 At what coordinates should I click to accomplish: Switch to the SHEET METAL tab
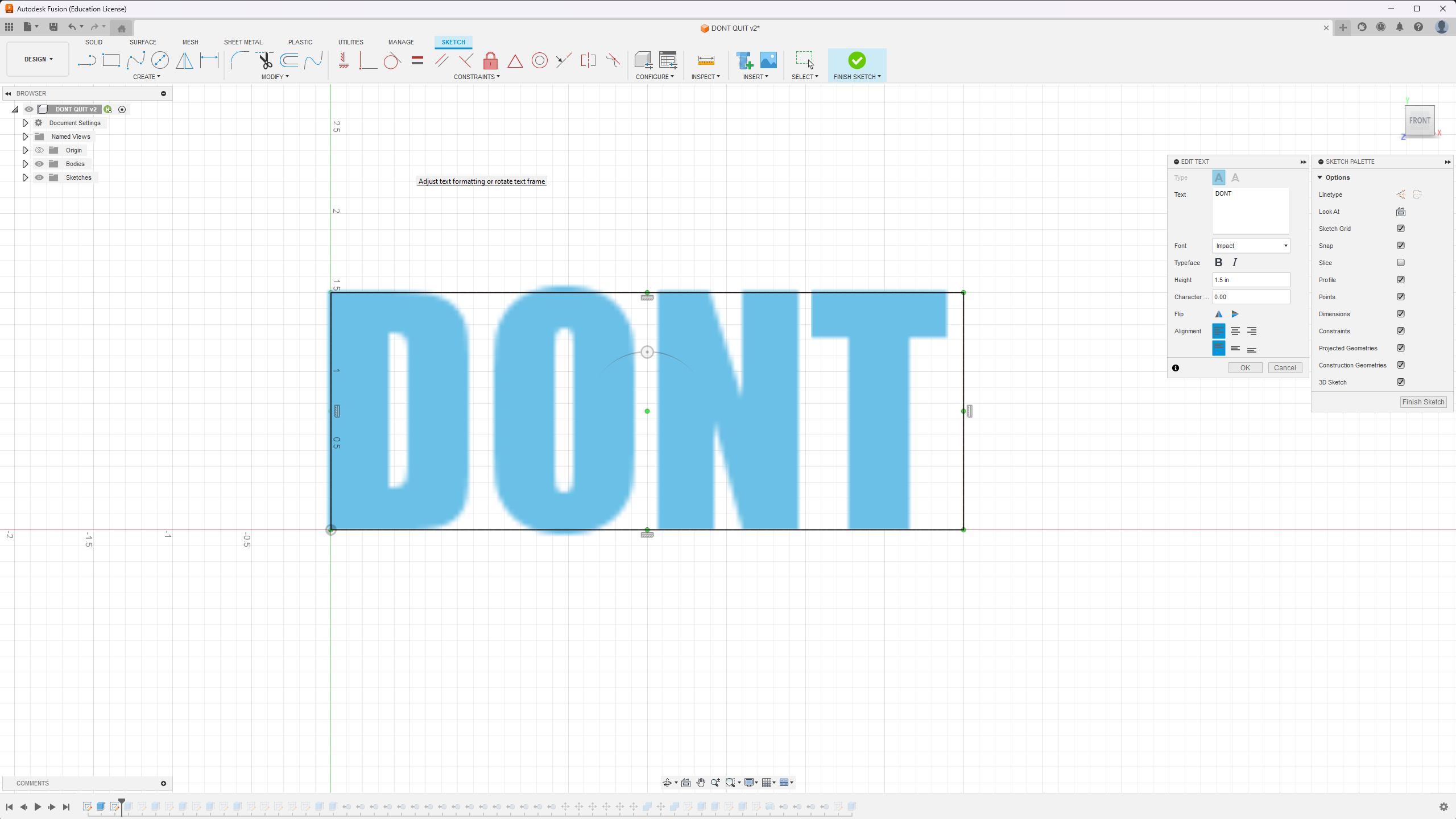(243, 42)
